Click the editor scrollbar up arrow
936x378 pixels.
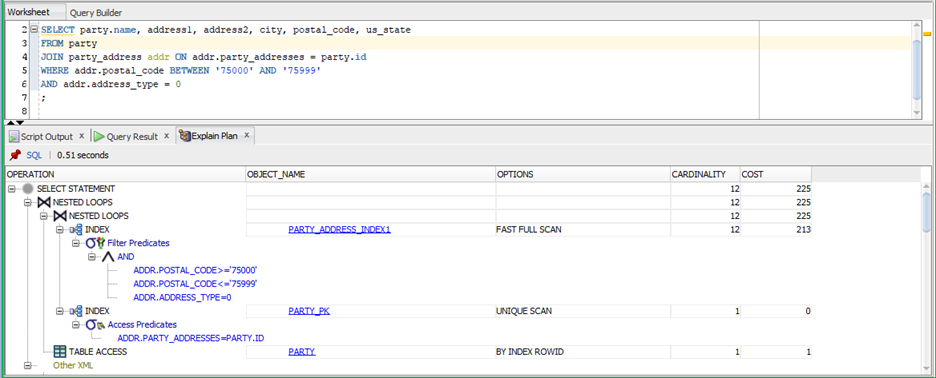pos(917,26)
